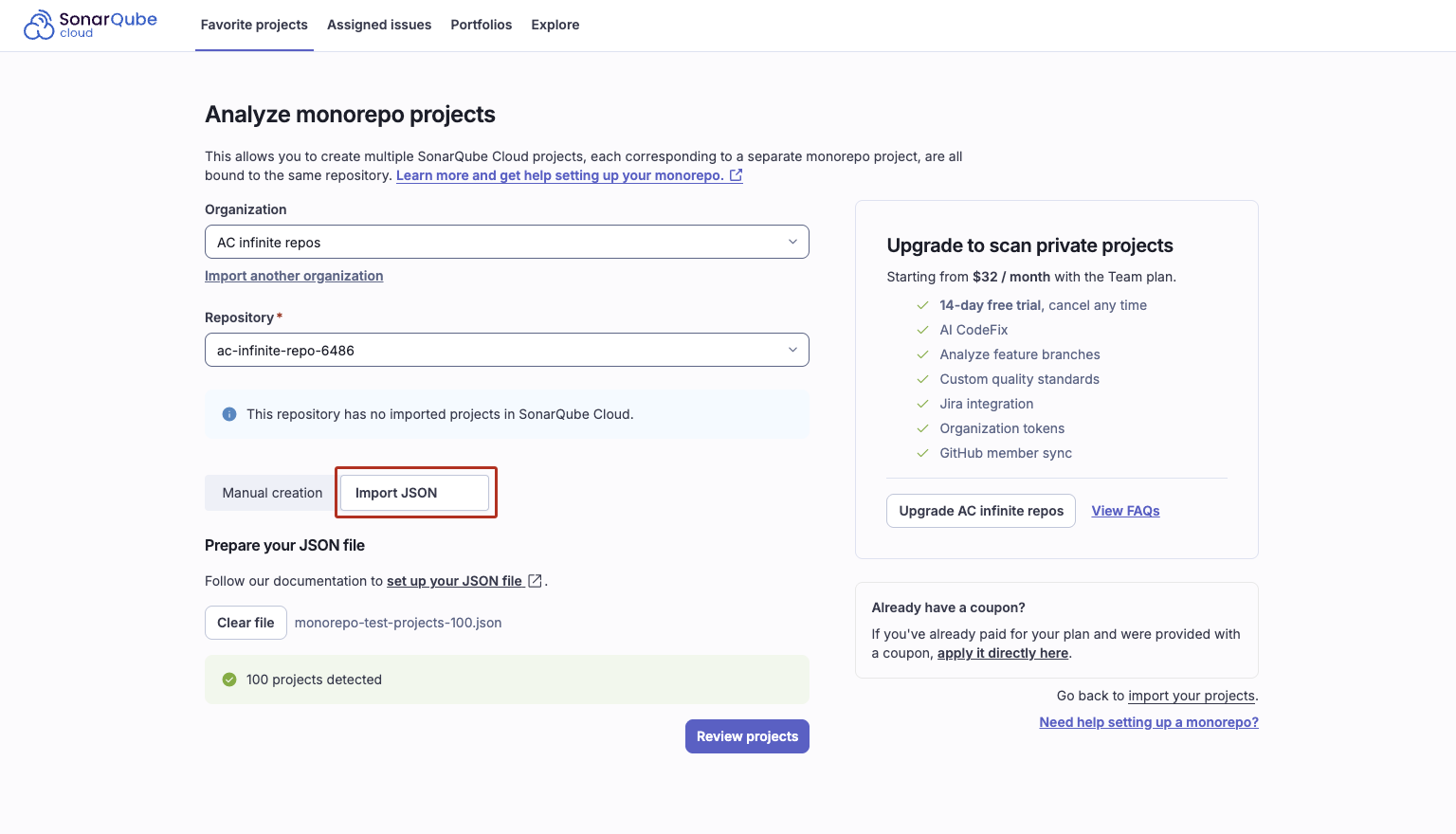Image resolution: width=1456 pixels, height=834 pixels.
Task: Click the external link icon after monorepo help link
Action: [x=736, y=175]
